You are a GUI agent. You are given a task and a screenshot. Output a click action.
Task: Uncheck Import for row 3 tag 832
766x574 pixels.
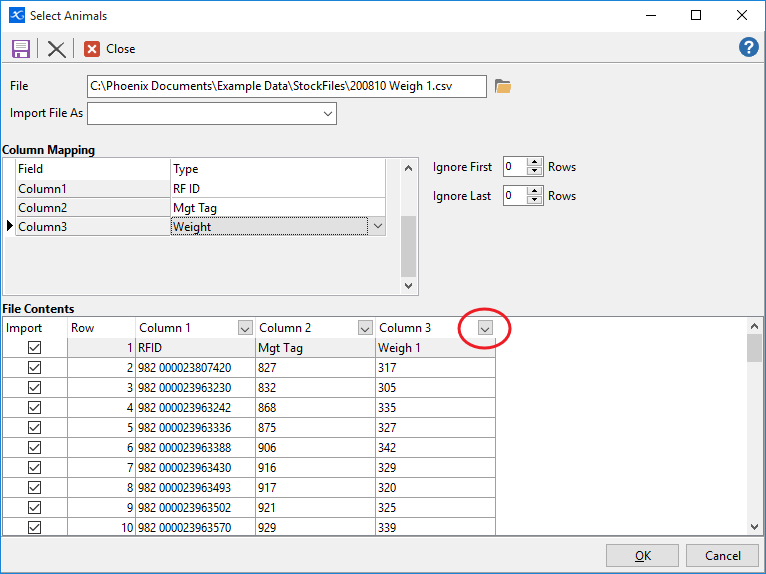(34, 388)
